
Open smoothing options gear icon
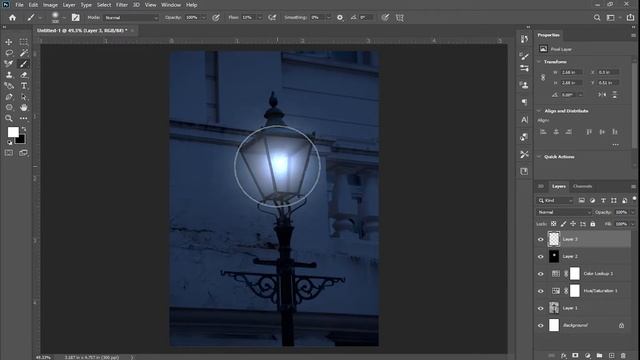pyautogui.click(x=340, y=18)
